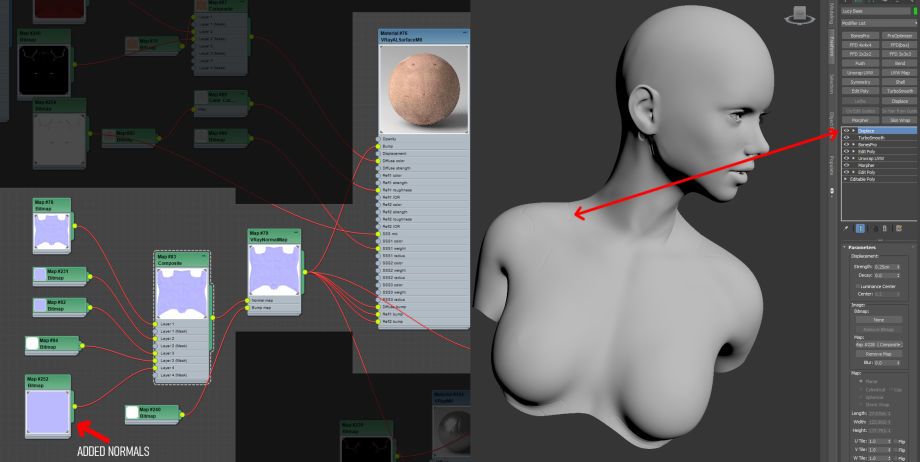The width and height of the screenshot is (920, 462).
Task: Open the Modifier List dropdown
Action: click(x=878, y=23)
